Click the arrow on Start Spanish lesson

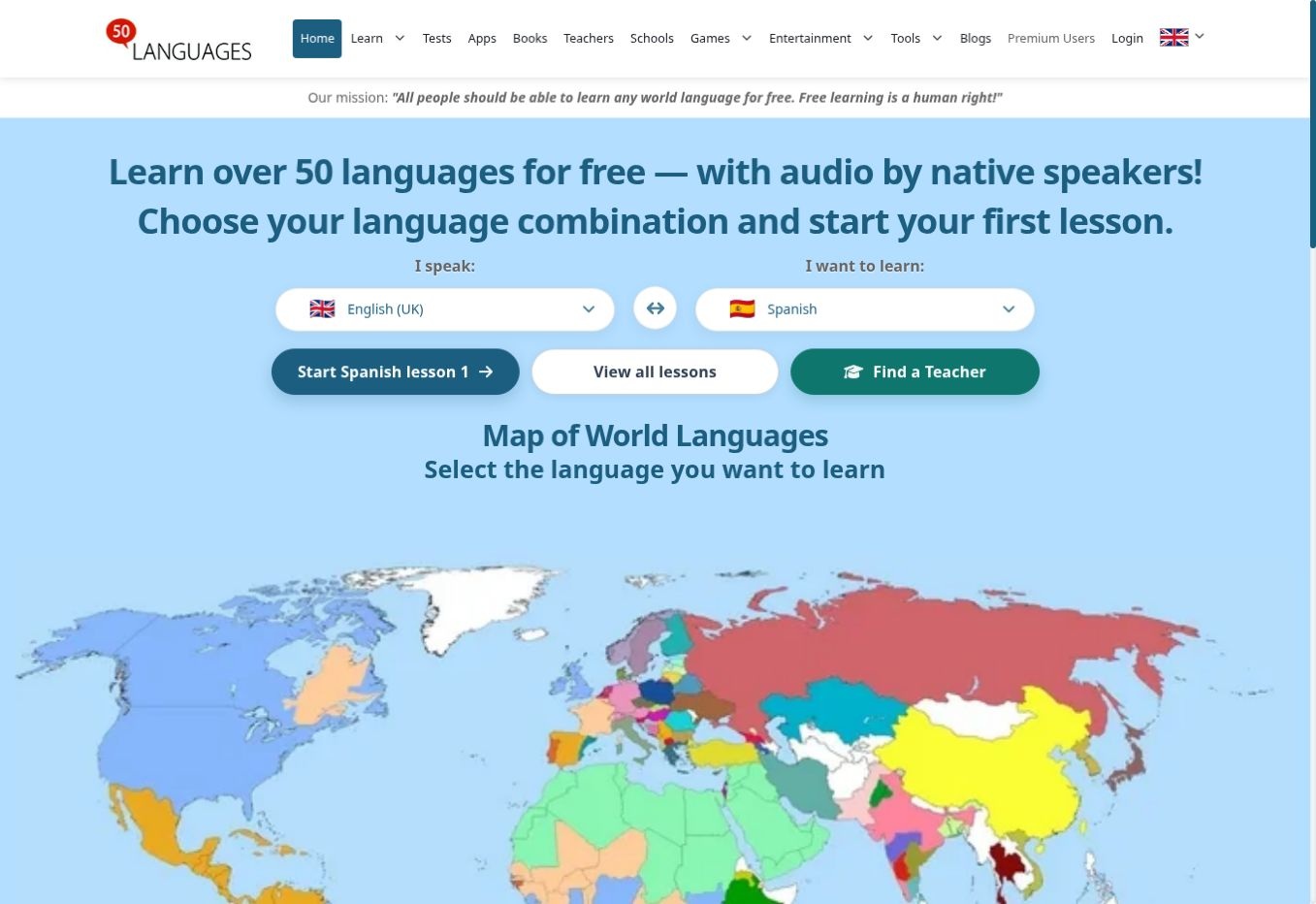486,371
